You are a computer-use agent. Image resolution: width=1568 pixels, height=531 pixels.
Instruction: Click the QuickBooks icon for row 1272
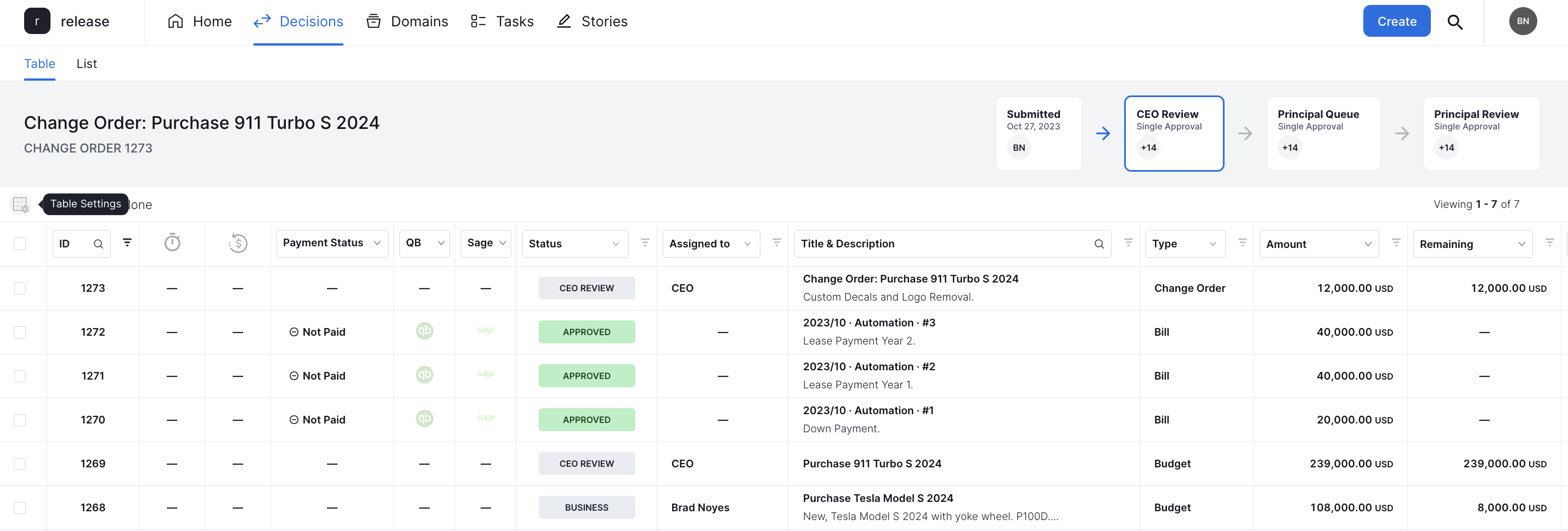point(424,331)
